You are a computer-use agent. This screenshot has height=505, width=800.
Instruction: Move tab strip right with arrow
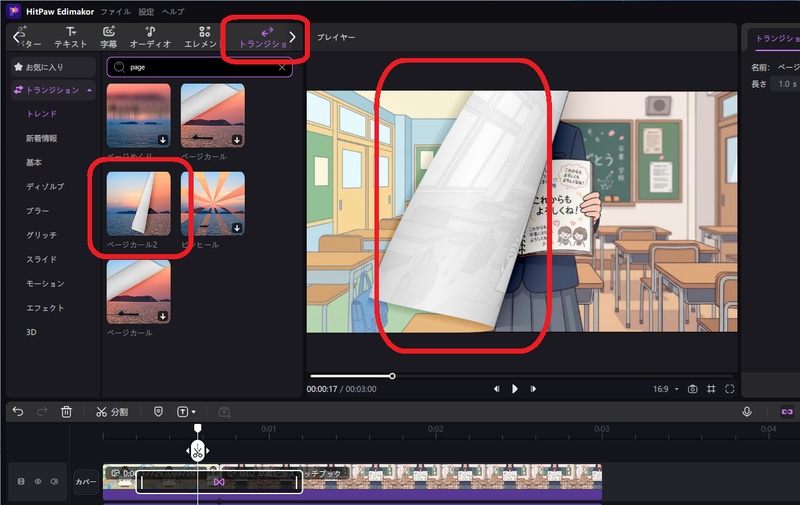point(292,37)
